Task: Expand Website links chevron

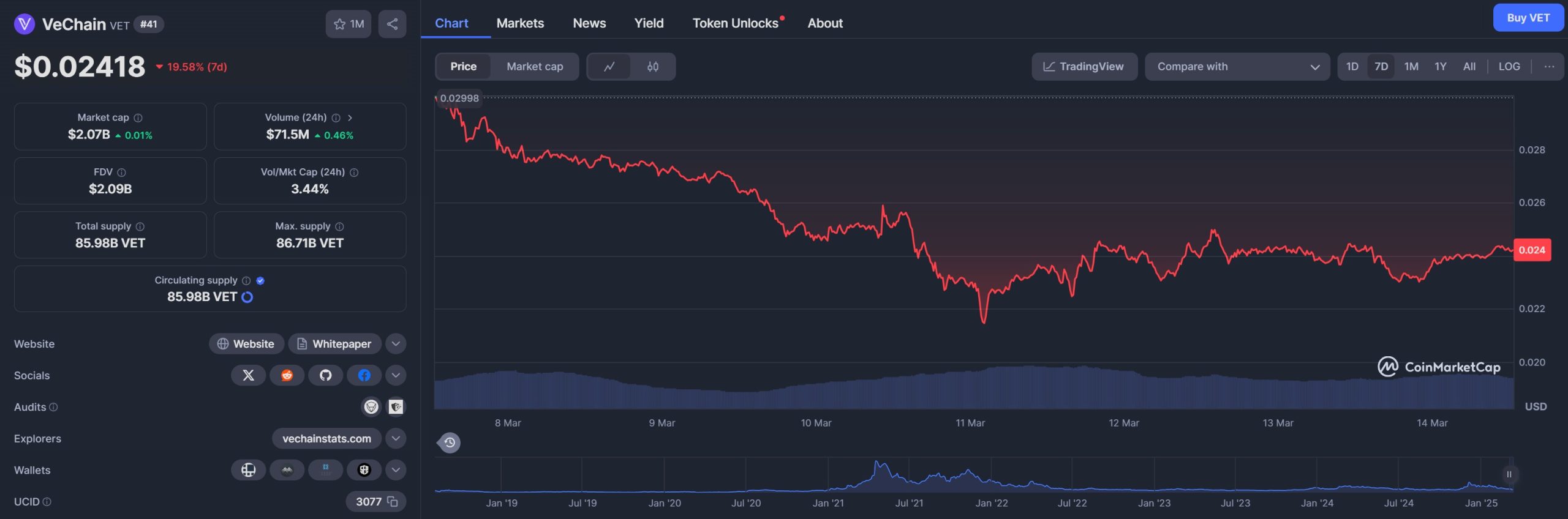Action: tap(396, 344)
